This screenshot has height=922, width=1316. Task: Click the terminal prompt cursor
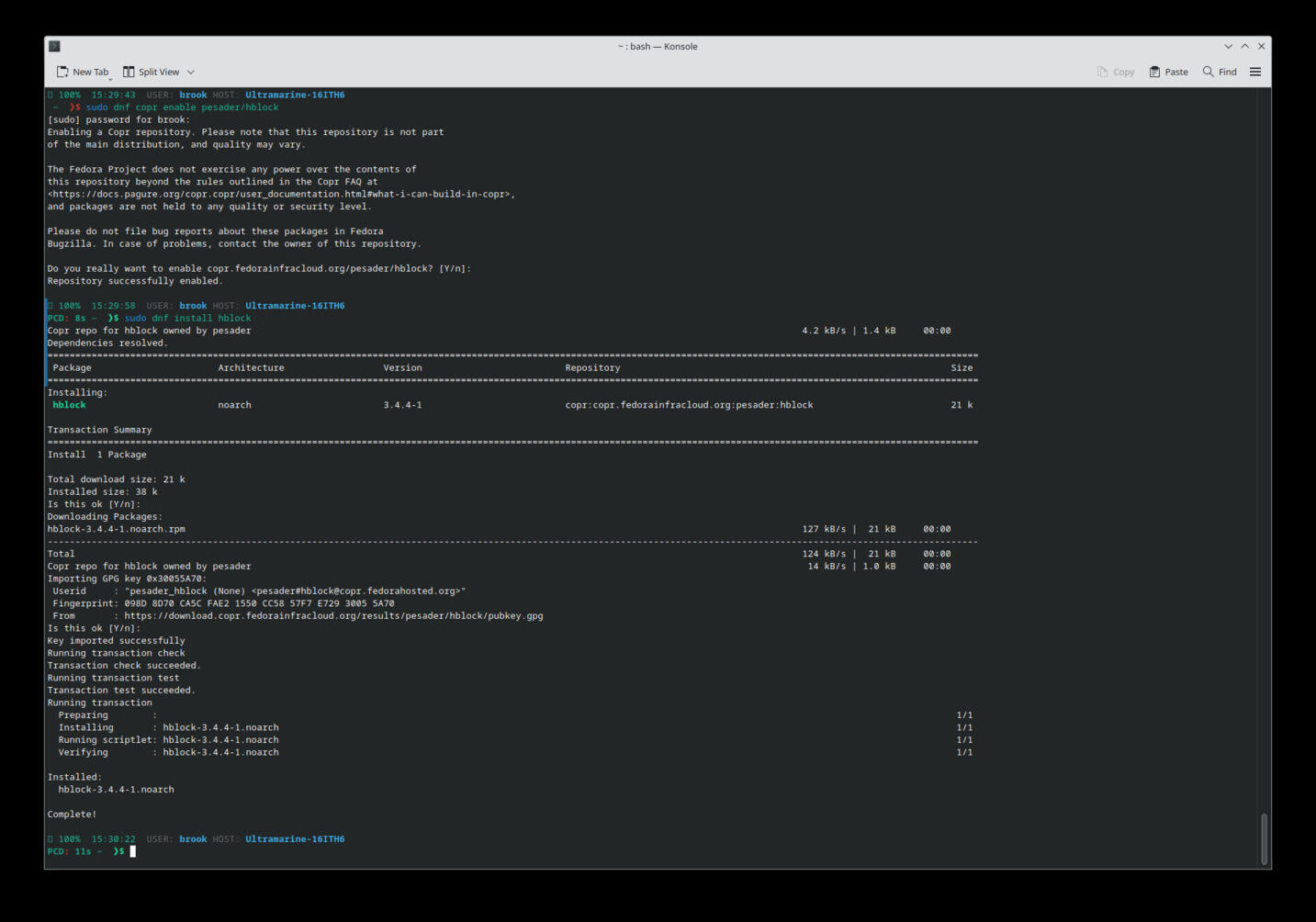[x=132, y=851]
